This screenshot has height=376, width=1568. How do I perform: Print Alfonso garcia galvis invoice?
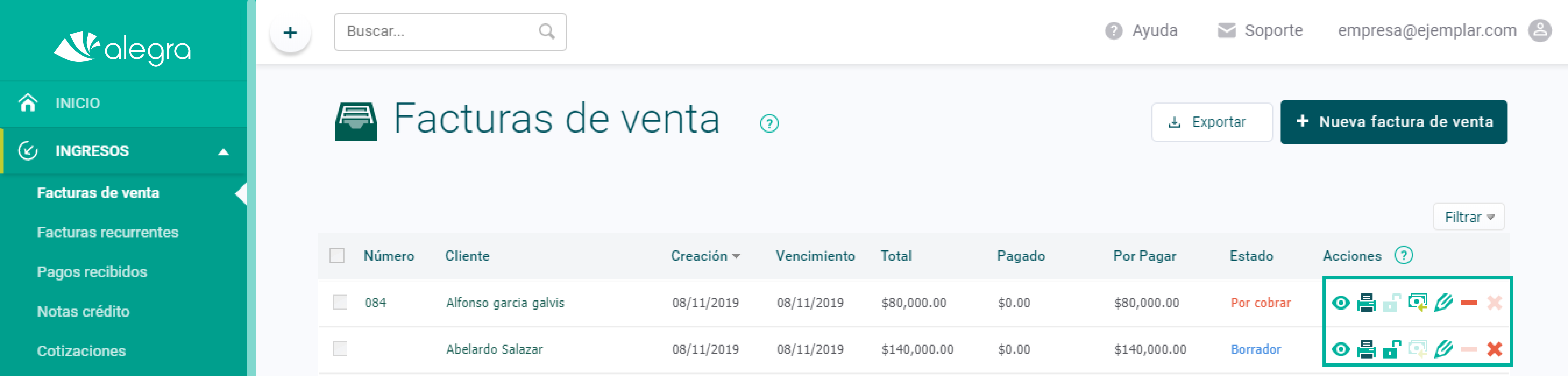coord(1366,302)
